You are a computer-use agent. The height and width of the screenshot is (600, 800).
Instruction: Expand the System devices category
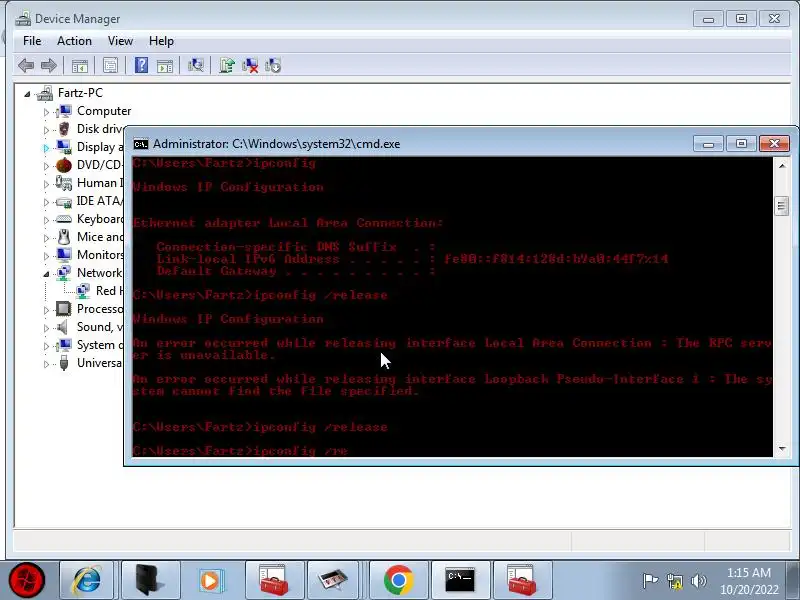[46, 345]
